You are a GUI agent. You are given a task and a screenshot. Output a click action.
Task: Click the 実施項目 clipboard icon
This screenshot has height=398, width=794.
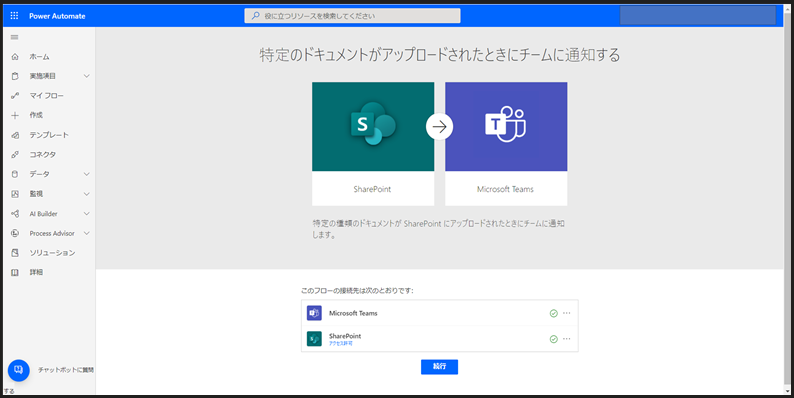point(15,76)
